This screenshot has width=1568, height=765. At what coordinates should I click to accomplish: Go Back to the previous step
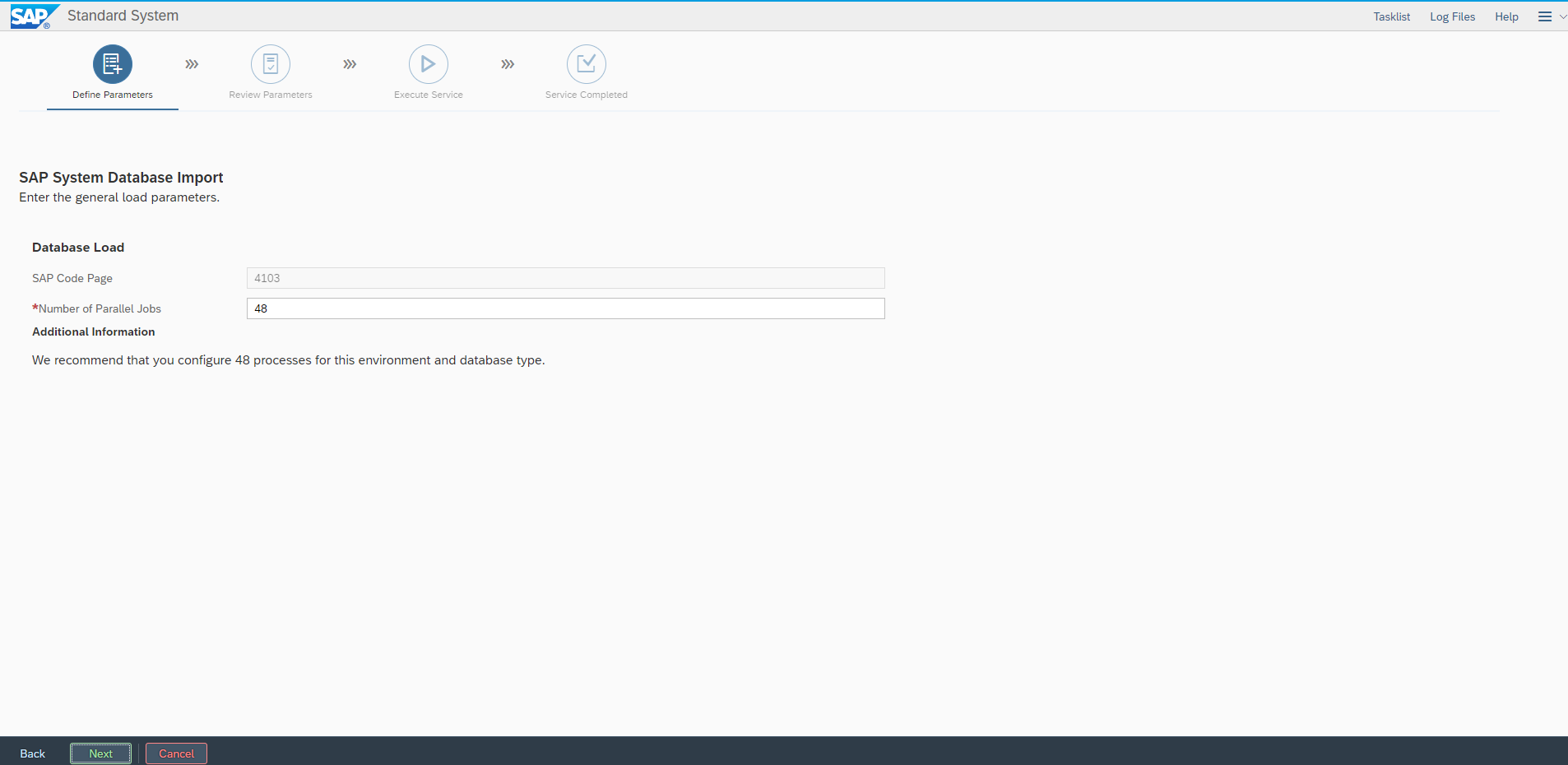pyautogui.click(x=33, y=753)
